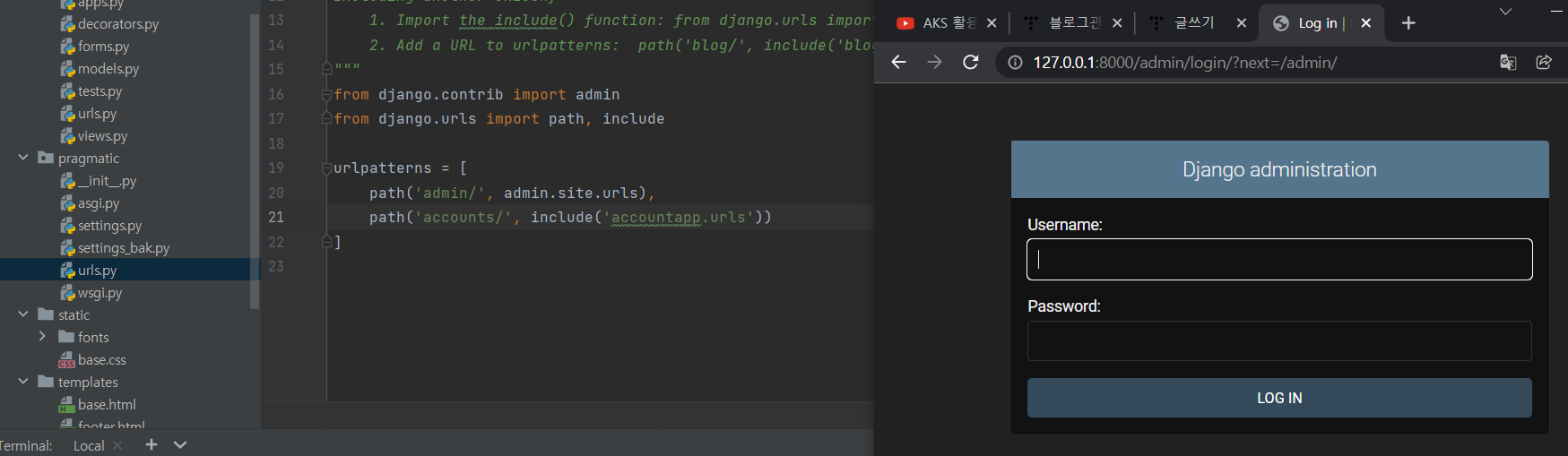Select the pragmatic folder icon
Screen dimensions: 1568x456
click(46, 158)
